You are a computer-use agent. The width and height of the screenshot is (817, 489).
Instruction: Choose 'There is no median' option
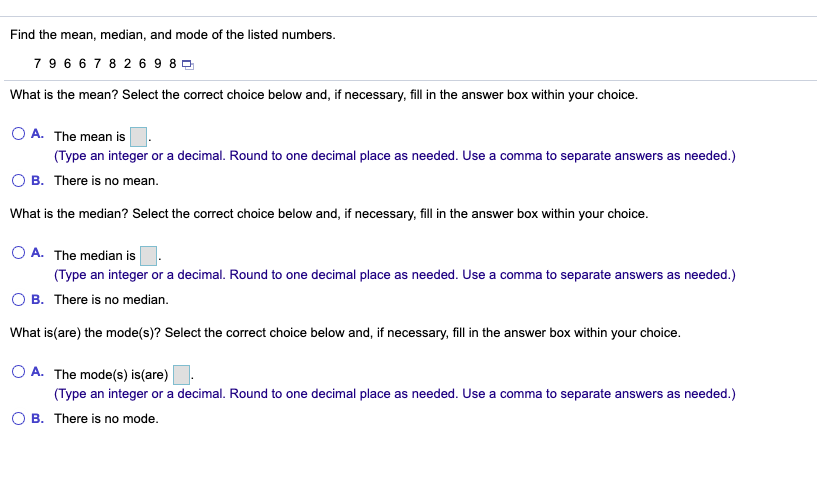click(18, 299)
